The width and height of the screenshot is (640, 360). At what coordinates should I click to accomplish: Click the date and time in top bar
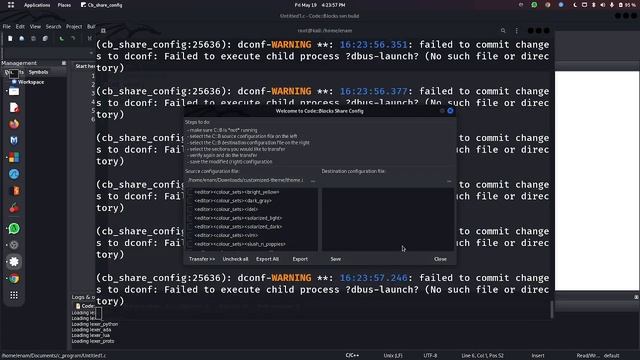click(x=320, y=5)
